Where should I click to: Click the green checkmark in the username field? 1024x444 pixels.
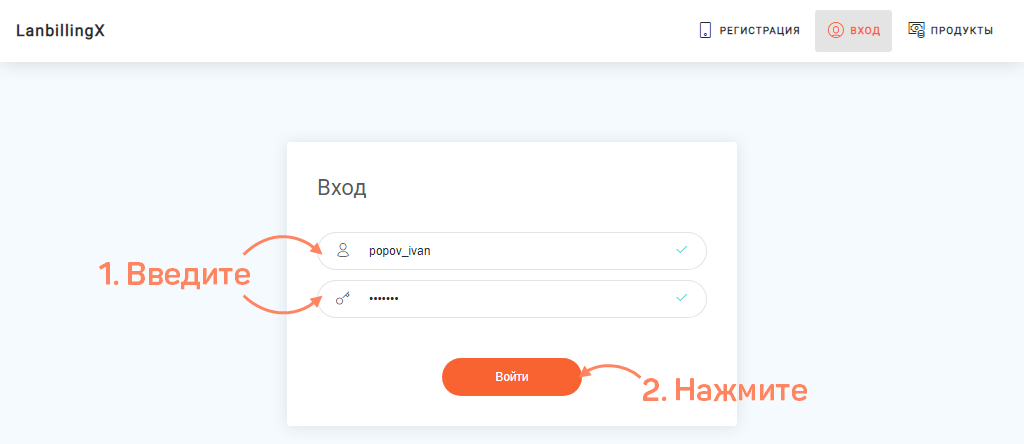click(x=682, y=249)
